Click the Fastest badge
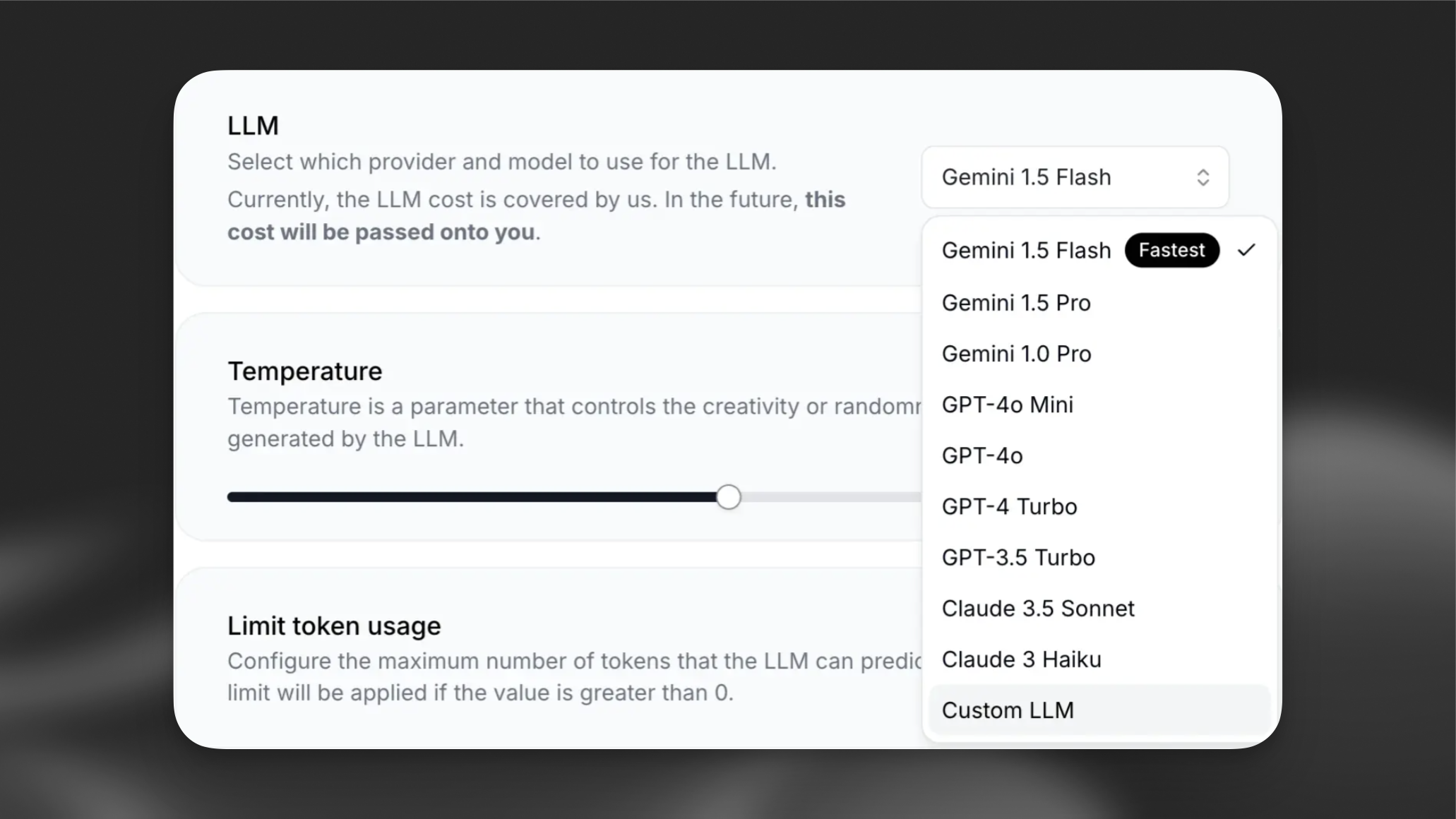The width and height of the screenshot is (1456, 819). click(x=1171, y=250)
